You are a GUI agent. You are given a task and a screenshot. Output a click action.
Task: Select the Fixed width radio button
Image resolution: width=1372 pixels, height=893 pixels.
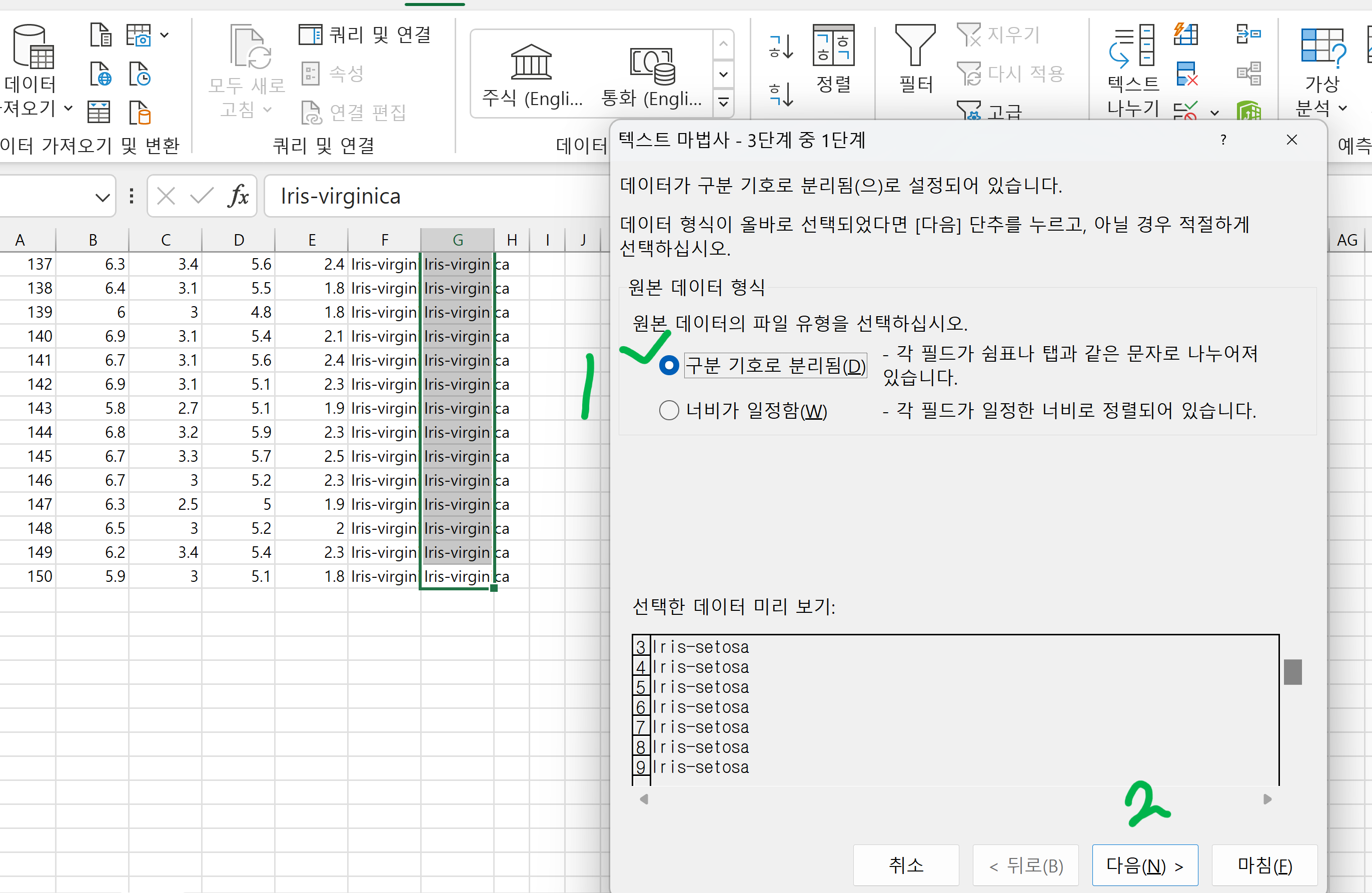pyautogui.click(x=669, y=410)
